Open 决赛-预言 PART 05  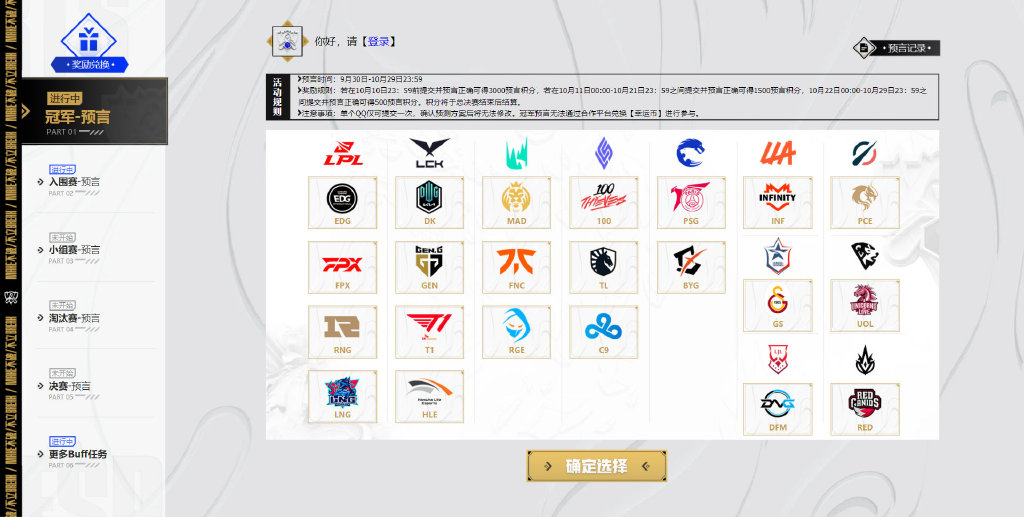click(x=70, y=386)
